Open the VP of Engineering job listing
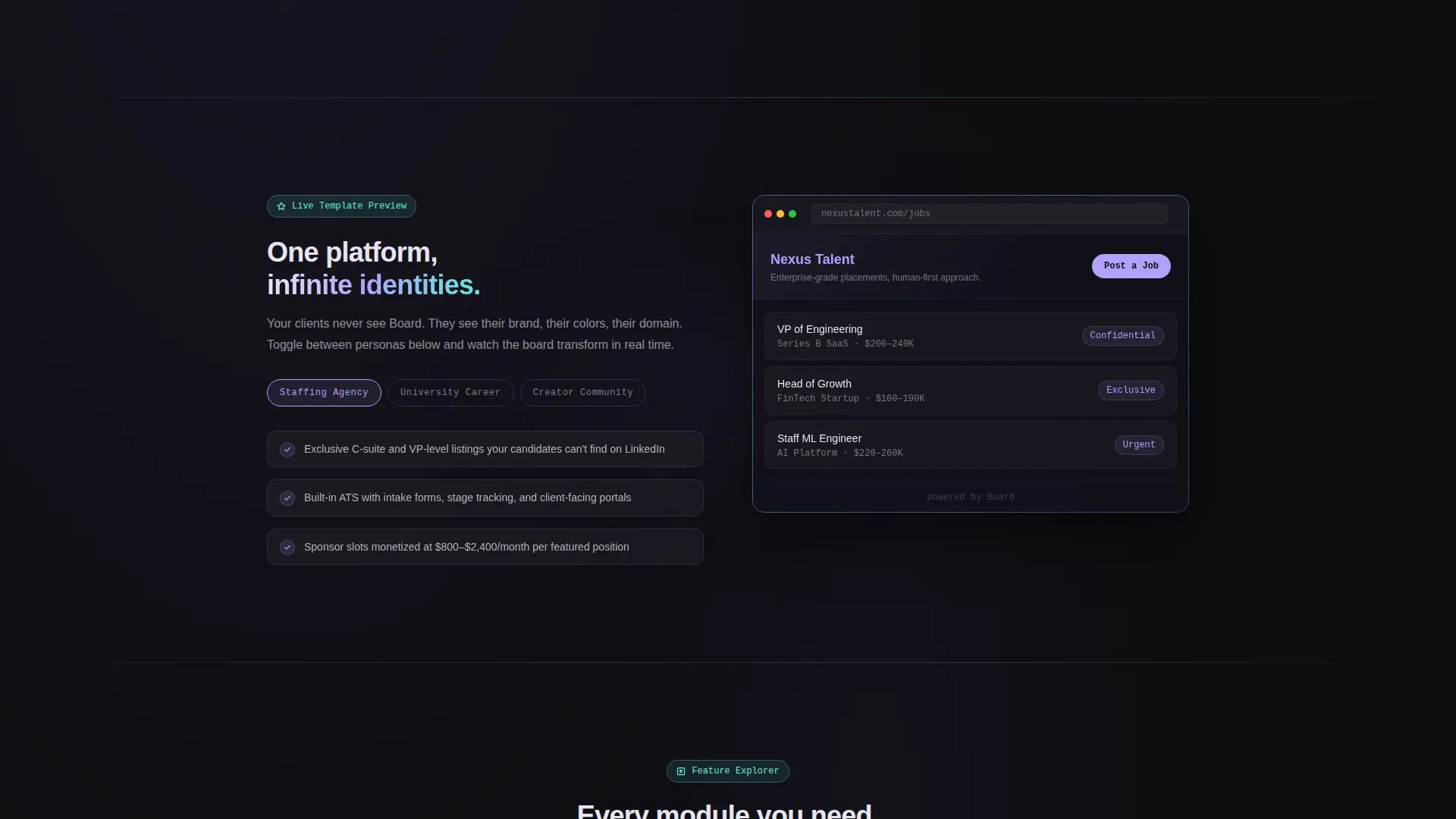Screen dimensions: 1456x819 970,336
